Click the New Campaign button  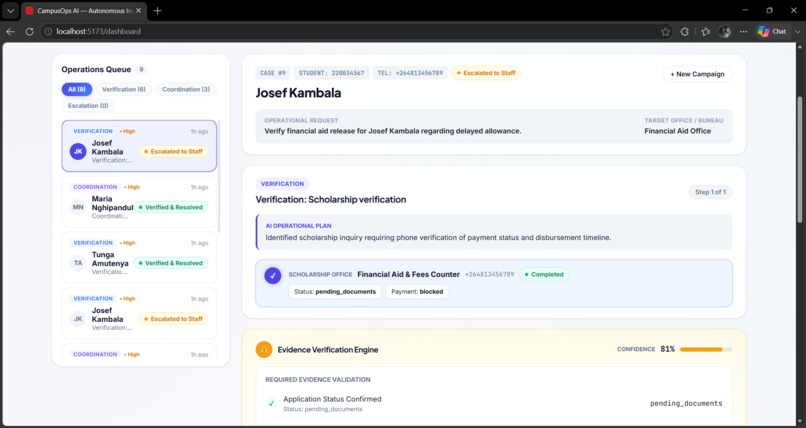click(x=697, y=74)
